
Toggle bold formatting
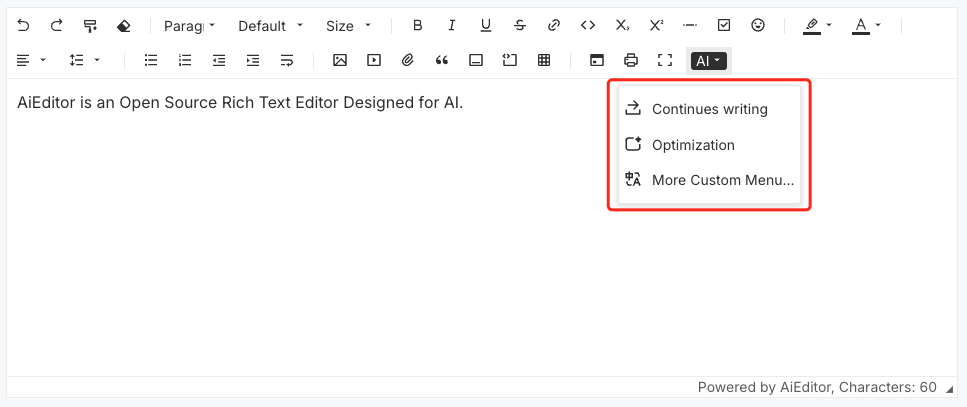point(418,25)
